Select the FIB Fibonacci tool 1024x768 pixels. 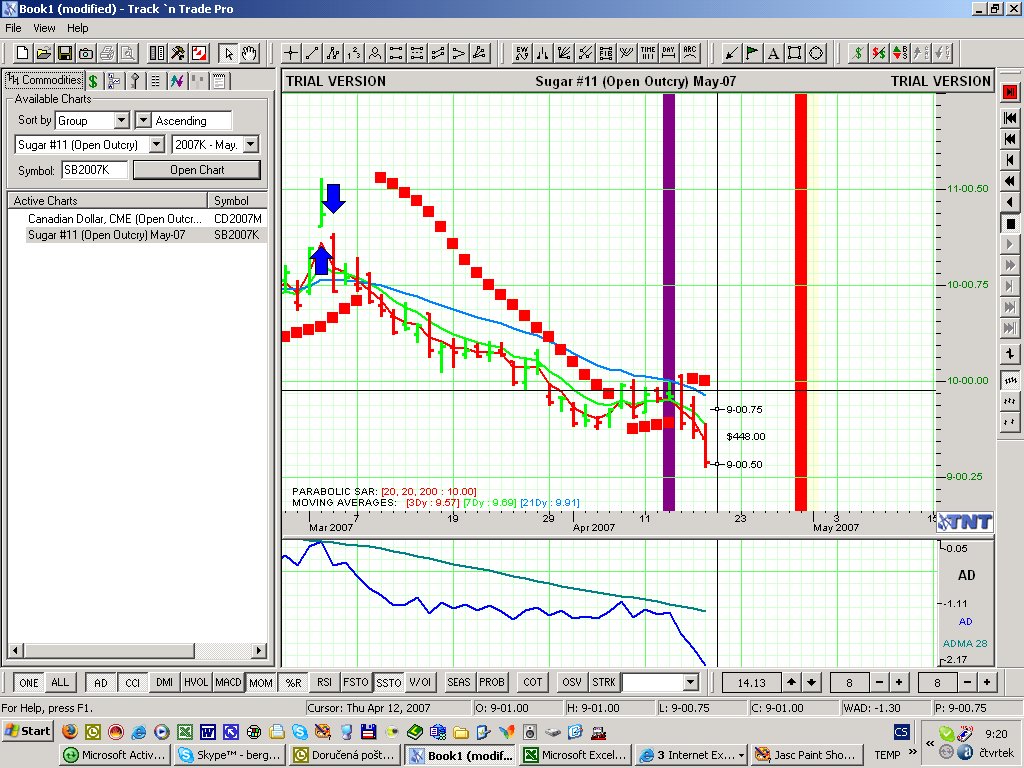pos(605,53)
